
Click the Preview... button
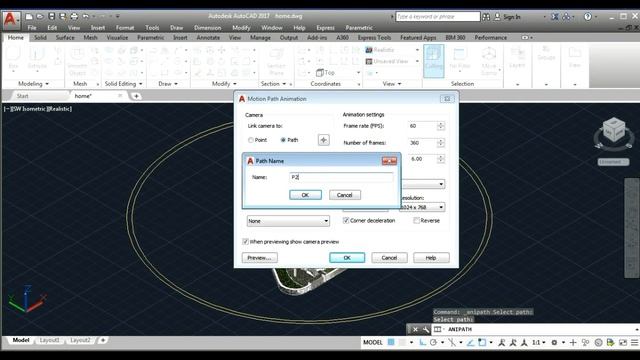[x=260, y=258]
